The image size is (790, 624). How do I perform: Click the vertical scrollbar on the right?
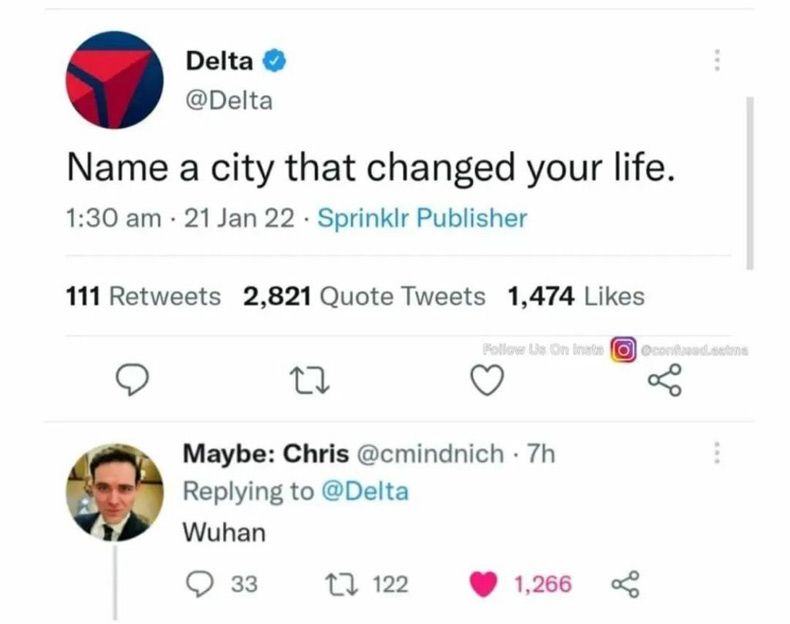pyautogui.click(x=750, y=180)
